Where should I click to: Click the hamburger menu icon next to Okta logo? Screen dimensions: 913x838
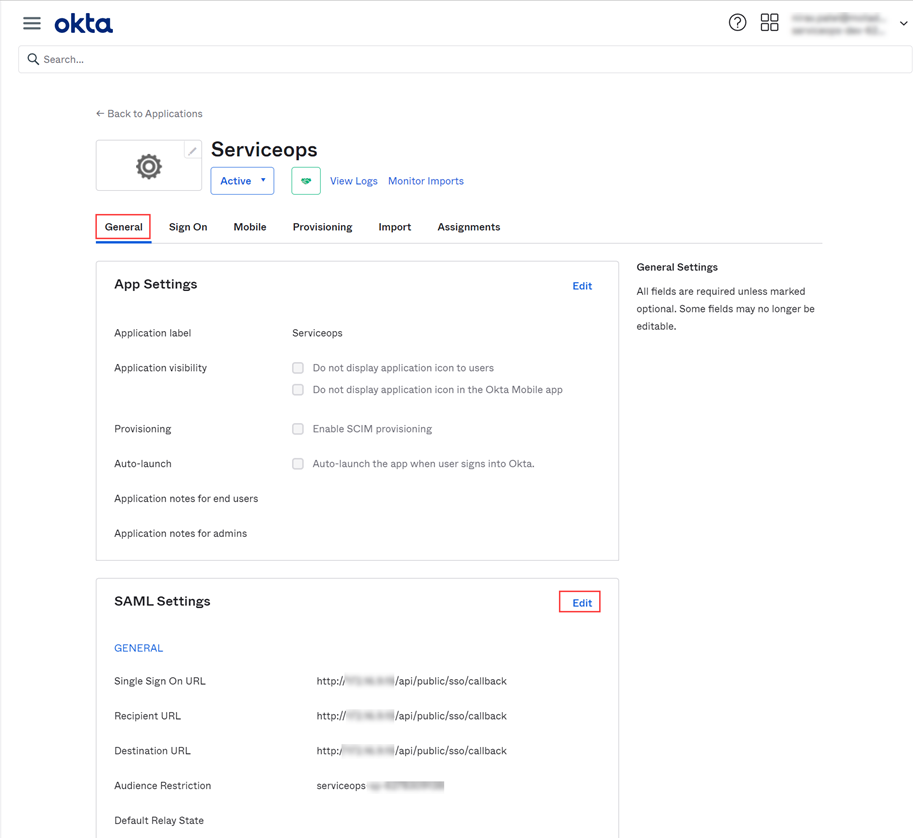point(31,22)
